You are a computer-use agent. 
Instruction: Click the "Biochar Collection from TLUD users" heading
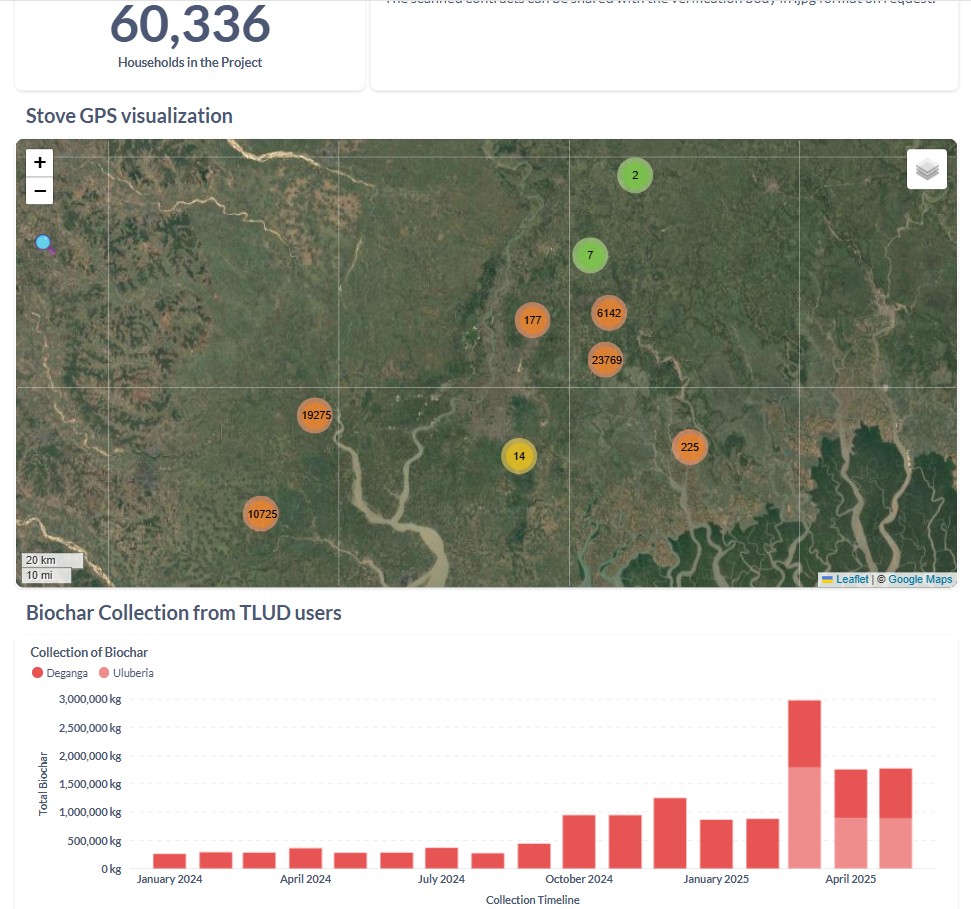[184, 612]
